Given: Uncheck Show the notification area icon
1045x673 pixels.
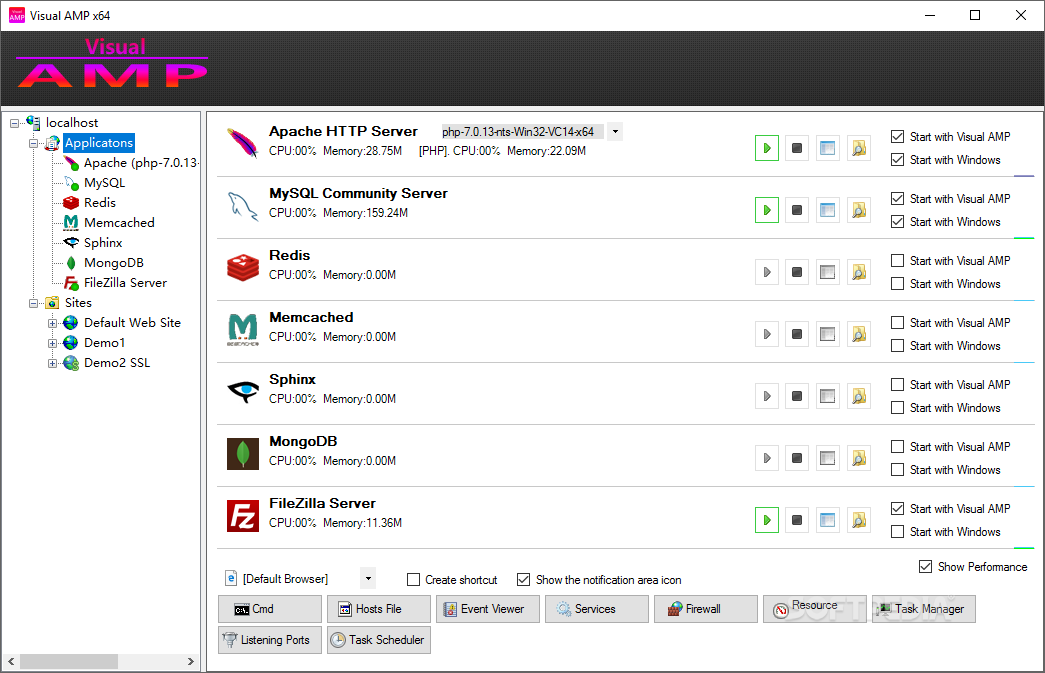Looking at the screenshot, I should 524,580.
